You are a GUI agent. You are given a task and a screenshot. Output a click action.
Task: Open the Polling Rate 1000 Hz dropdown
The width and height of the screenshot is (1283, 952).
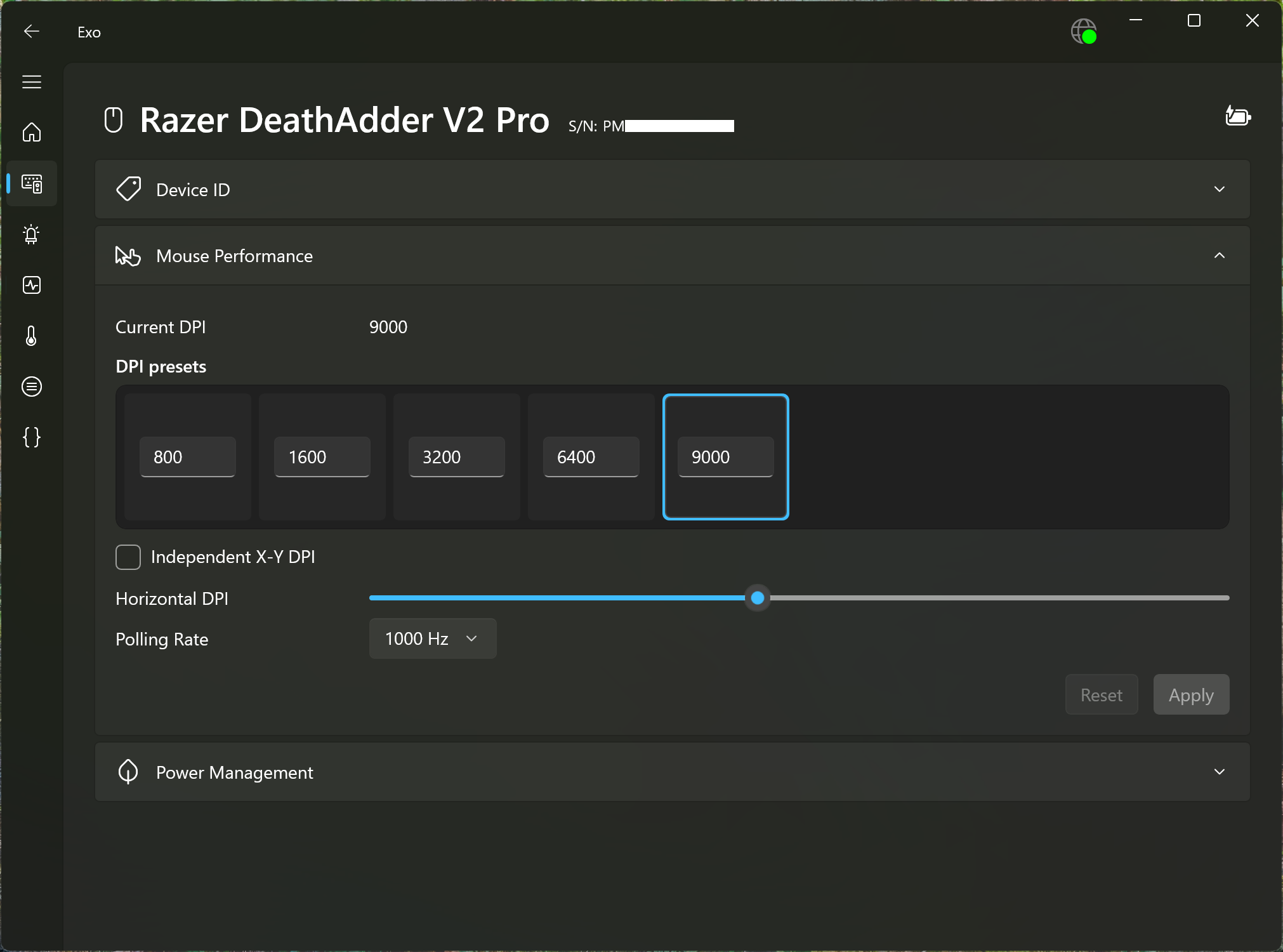pos(433,638)
